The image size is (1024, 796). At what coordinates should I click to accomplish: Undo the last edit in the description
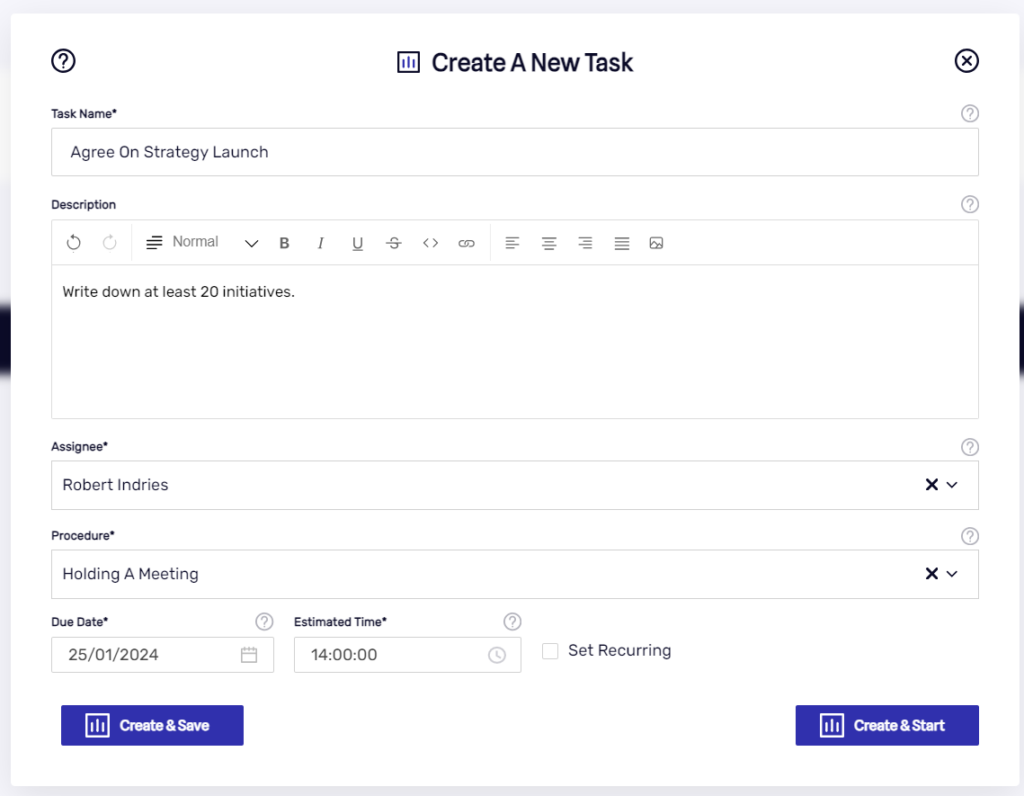tap(70, 242)
